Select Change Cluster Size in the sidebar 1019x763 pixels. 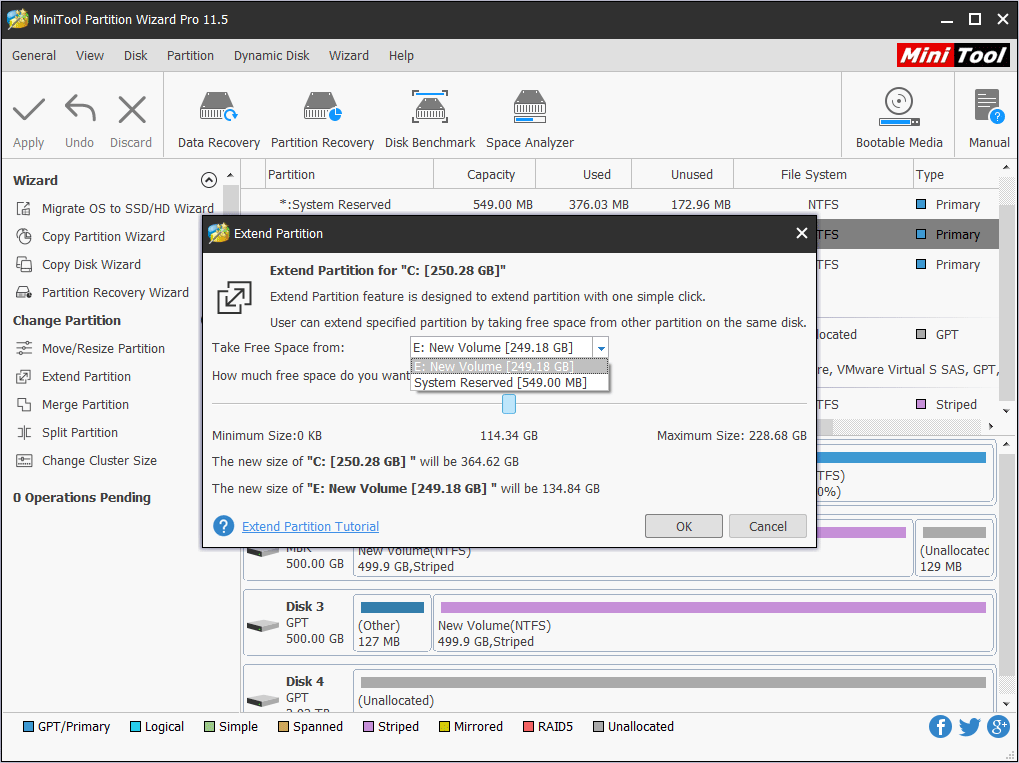coord(86,460)
